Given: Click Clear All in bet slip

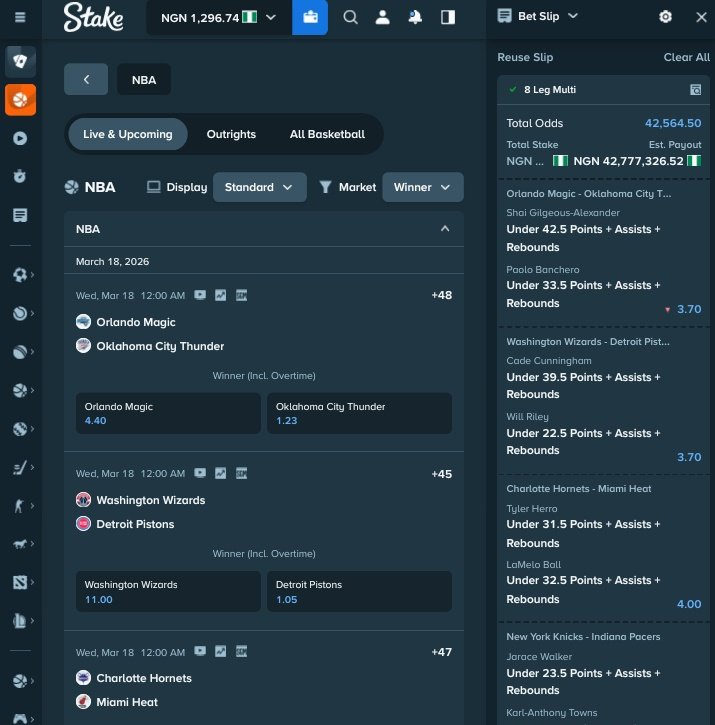Looking at the screenshot, I should point(686,57).
